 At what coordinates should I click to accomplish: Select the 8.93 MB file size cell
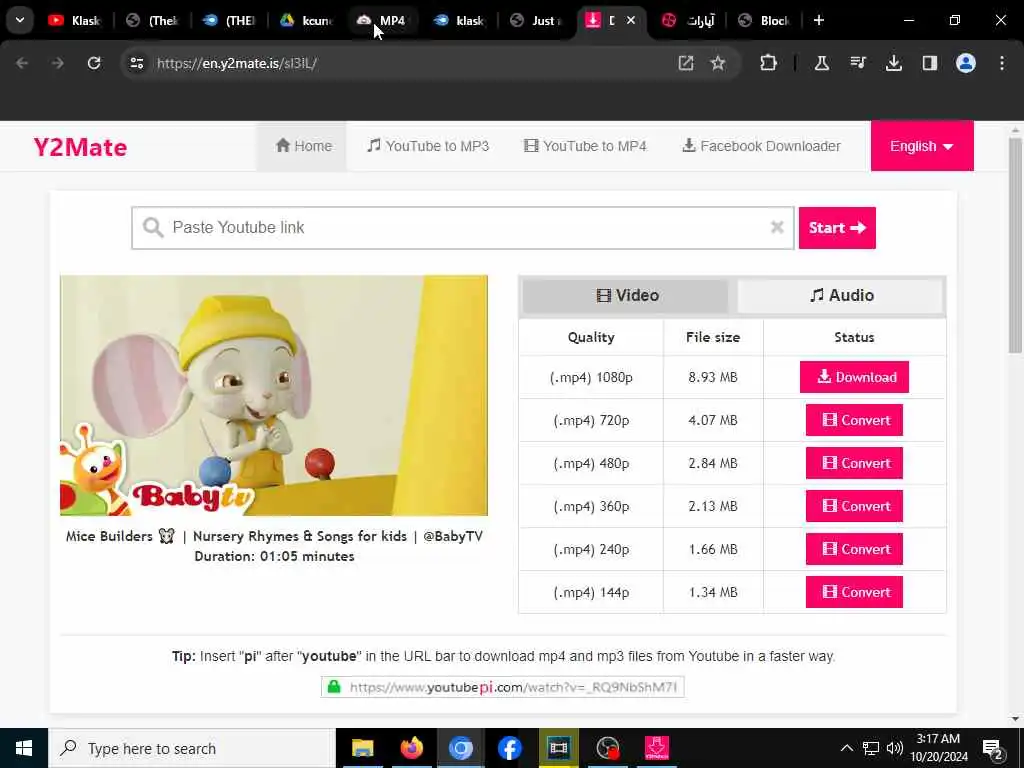[712, 377]
